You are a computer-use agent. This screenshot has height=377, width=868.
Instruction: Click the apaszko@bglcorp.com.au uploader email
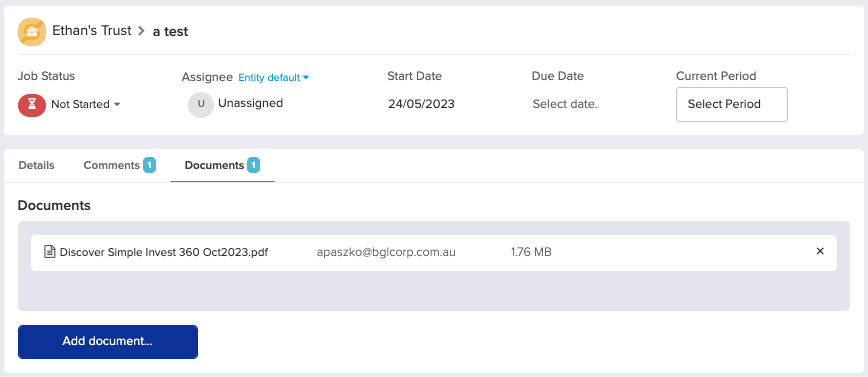[386, 252]
